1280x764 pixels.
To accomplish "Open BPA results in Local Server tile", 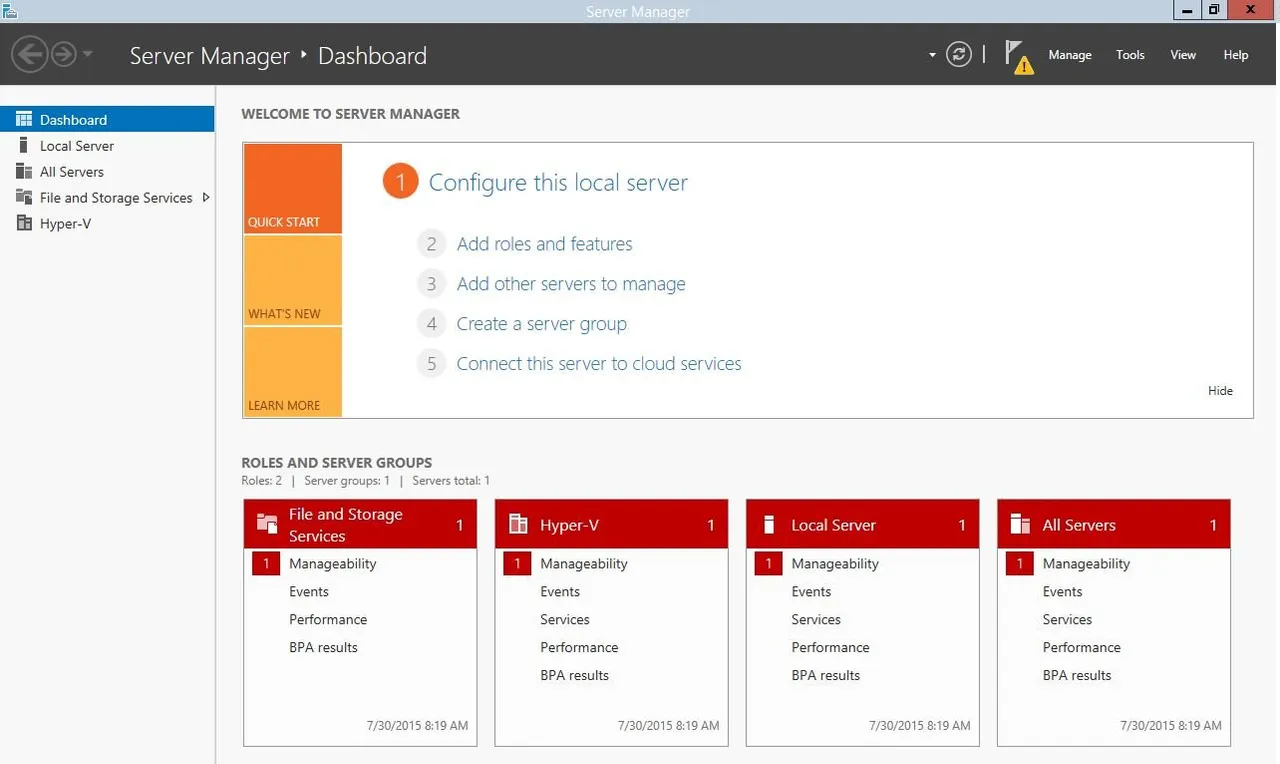I will pyautogui.click(x=826, y=676).
